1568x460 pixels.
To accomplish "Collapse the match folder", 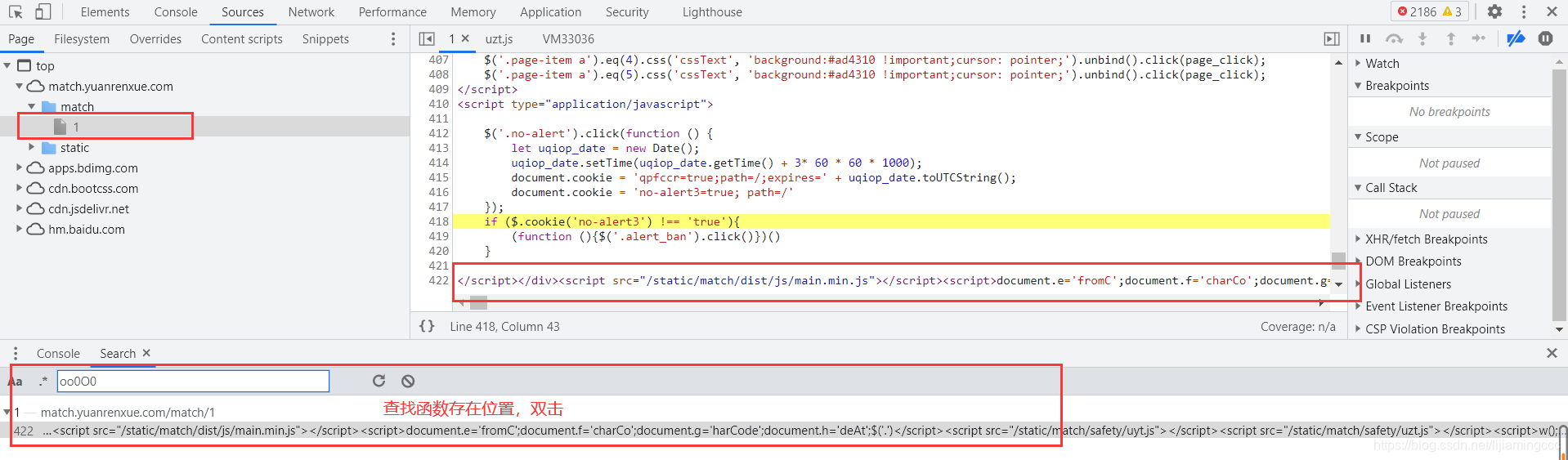I will point(32,106).
